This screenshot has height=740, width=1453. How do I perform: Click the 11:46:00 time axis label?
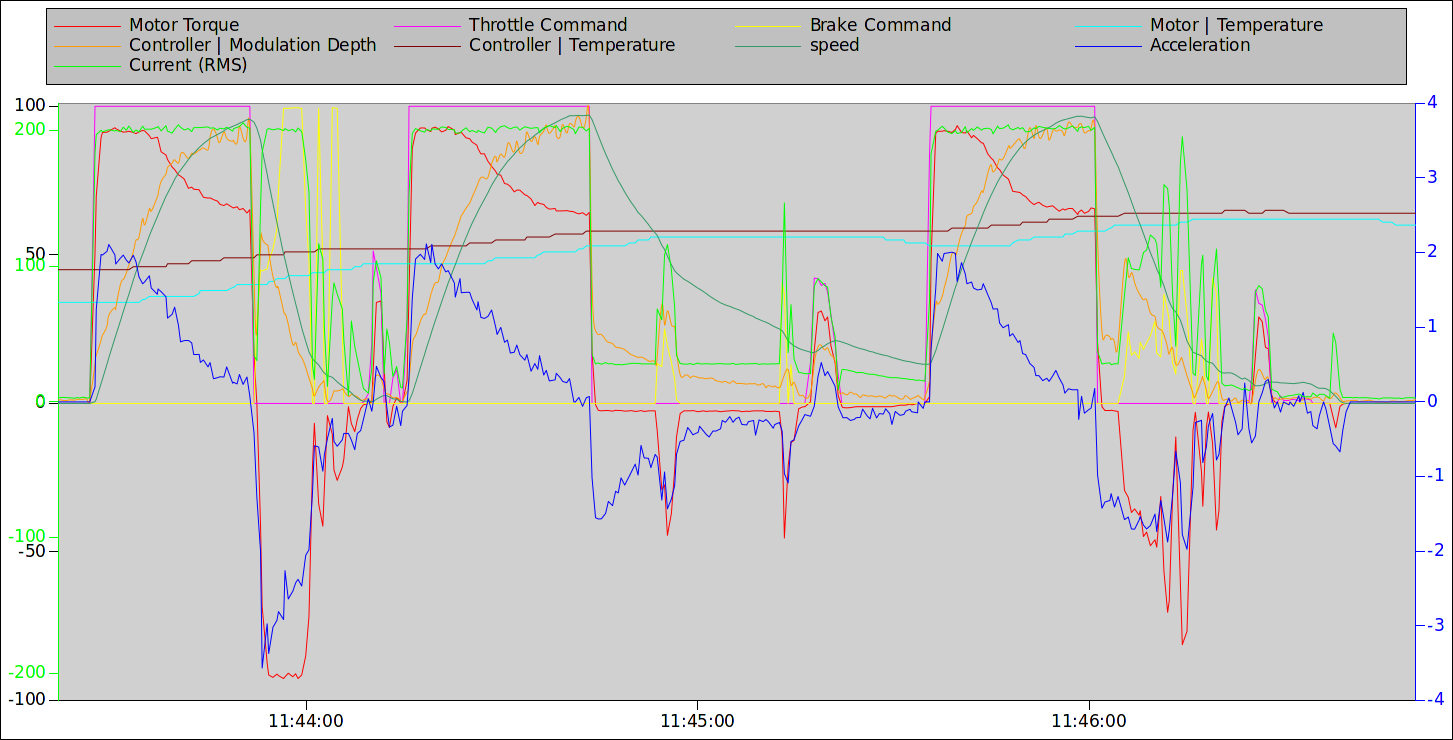coord(1089,720)
